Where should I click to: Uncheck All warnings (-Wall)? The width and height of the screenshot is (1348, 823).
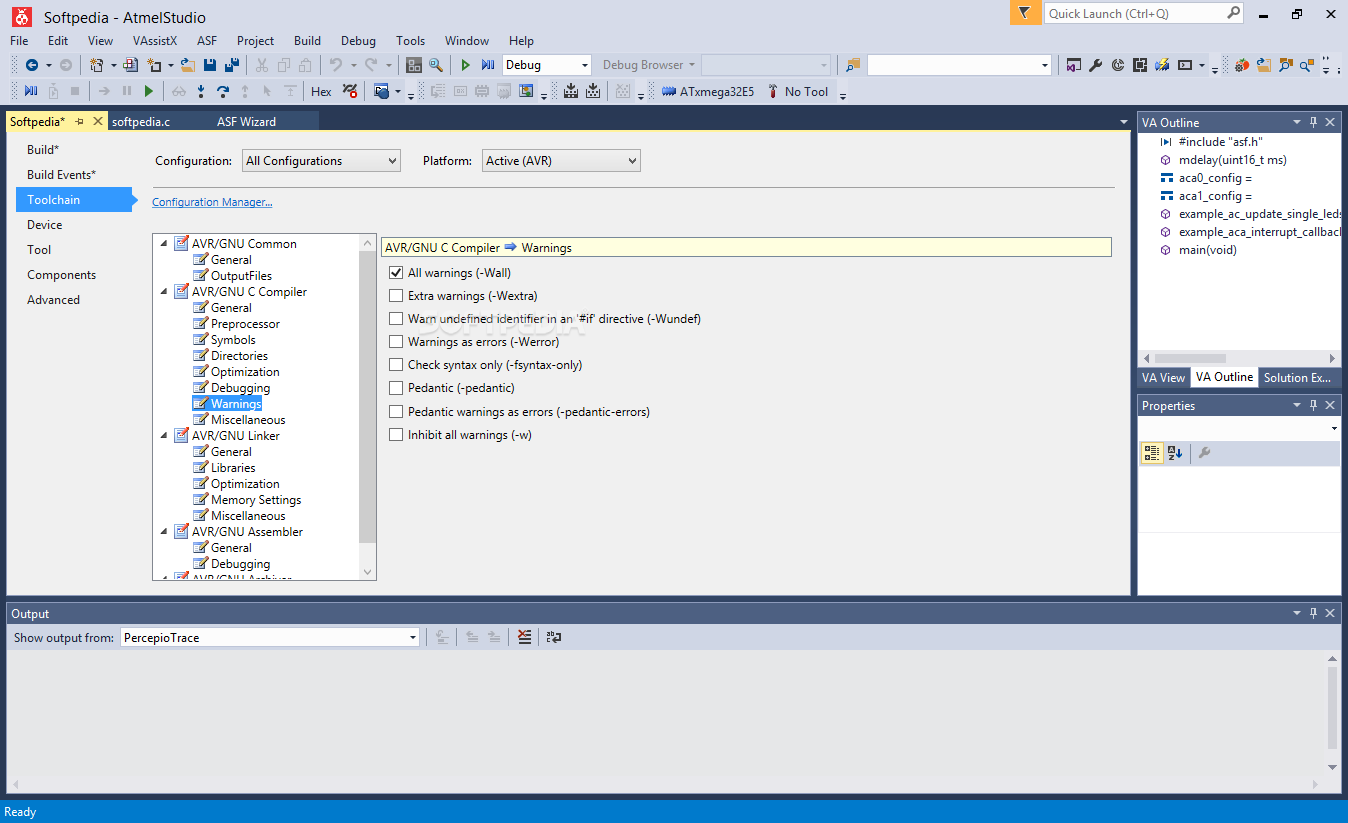(x=396, y=273)
